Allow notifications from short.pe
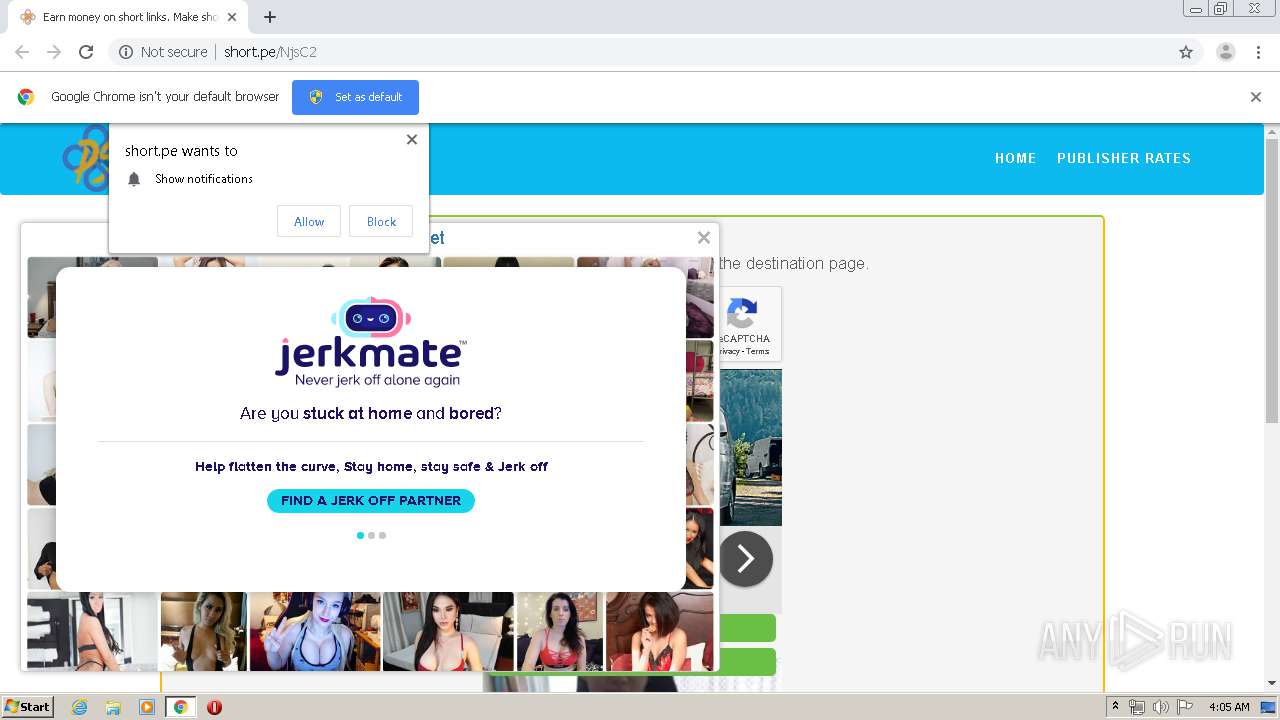 309,222
